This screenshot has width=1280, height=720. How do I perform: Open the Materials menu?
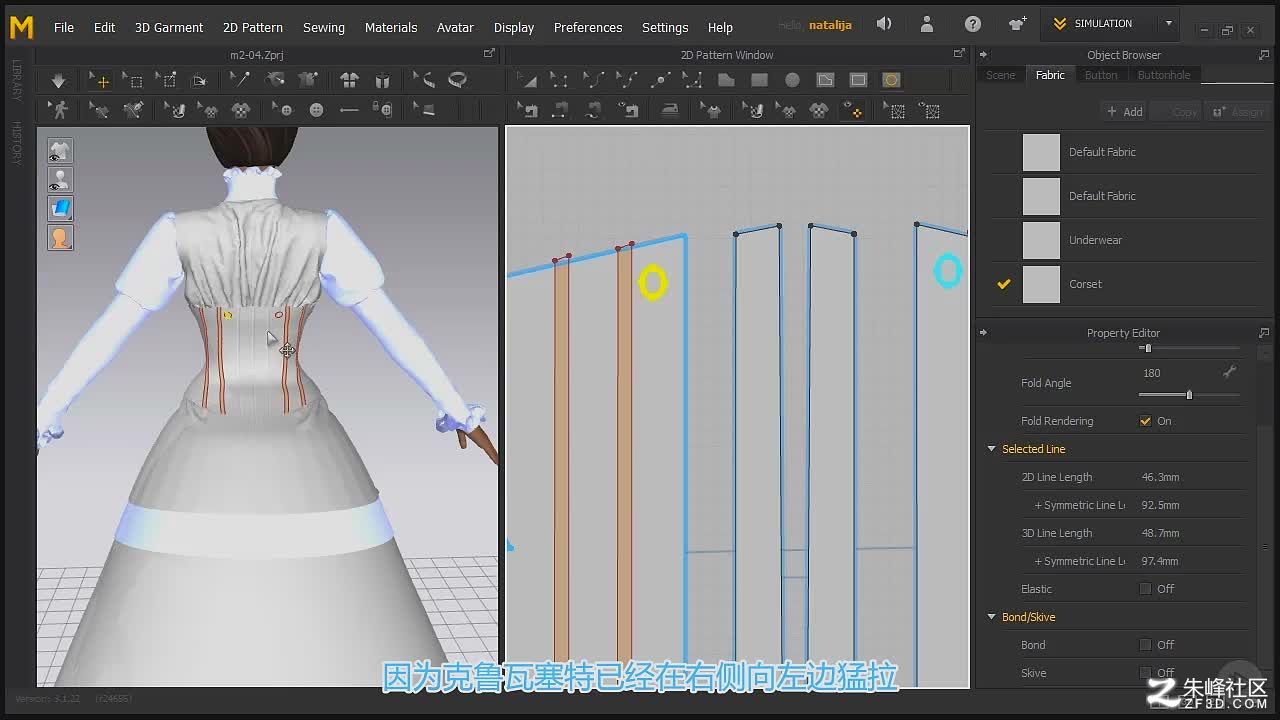point(391,27)
